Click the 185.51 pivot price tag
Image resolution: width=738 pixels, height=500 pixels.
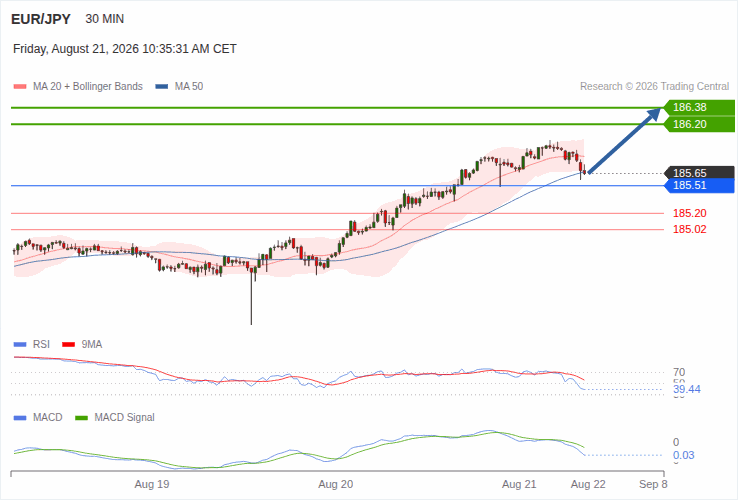(x=699, y=185)
